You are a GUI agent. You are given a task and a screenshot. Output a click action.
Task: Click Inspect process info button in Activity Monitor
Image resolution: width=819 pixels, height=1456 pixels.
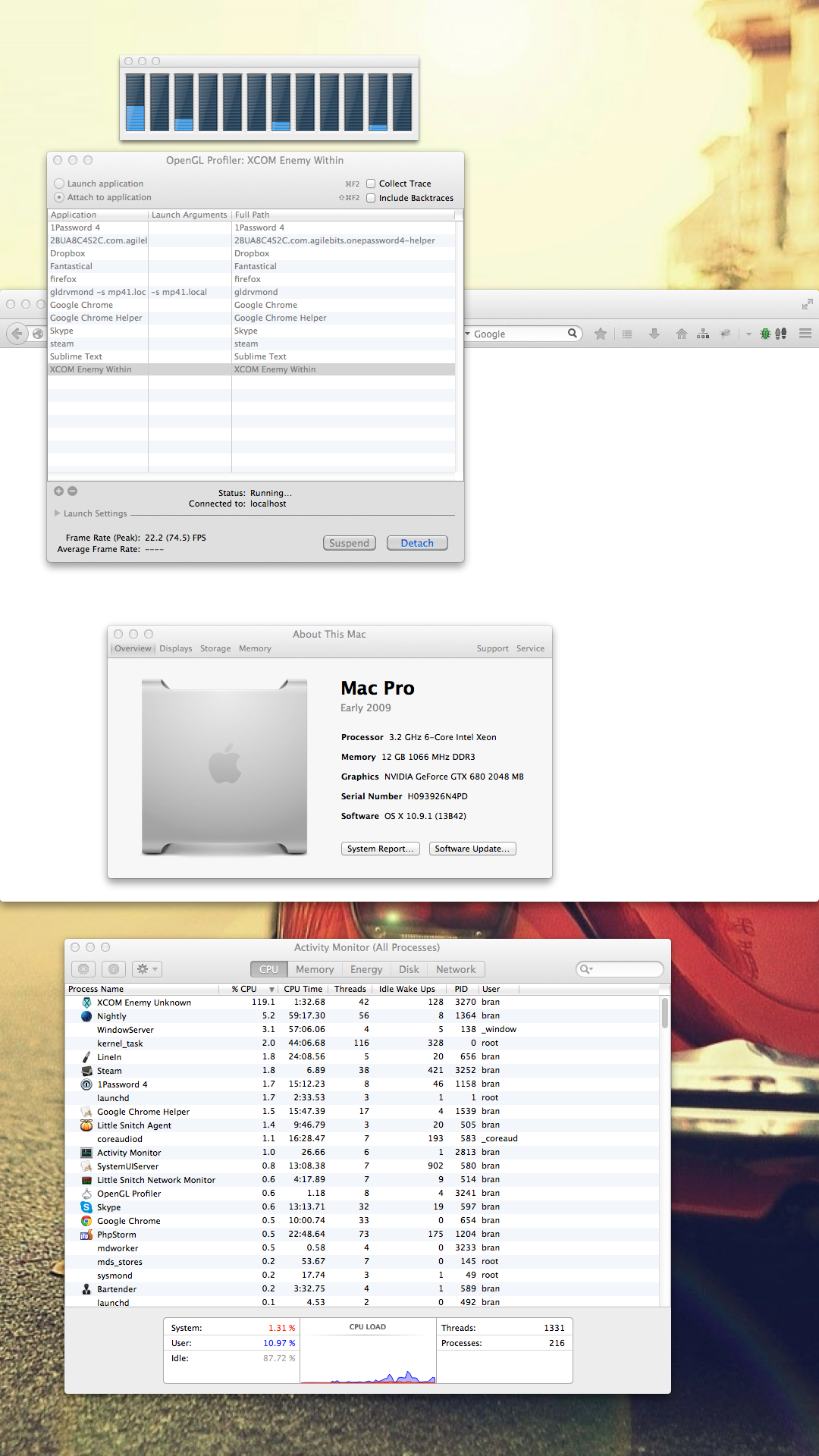114,969
